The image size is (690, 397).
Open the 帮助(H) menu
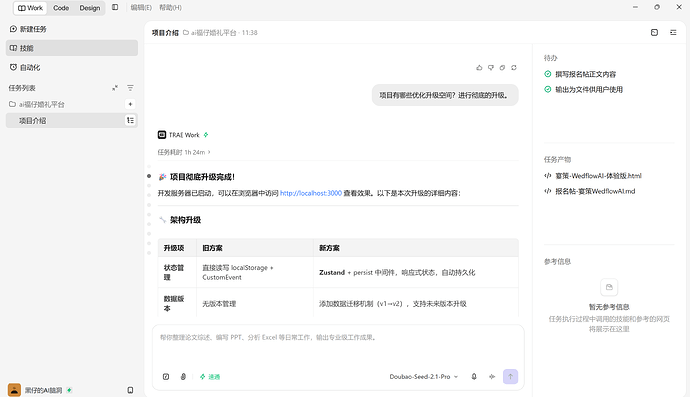[x=170, y=7]
